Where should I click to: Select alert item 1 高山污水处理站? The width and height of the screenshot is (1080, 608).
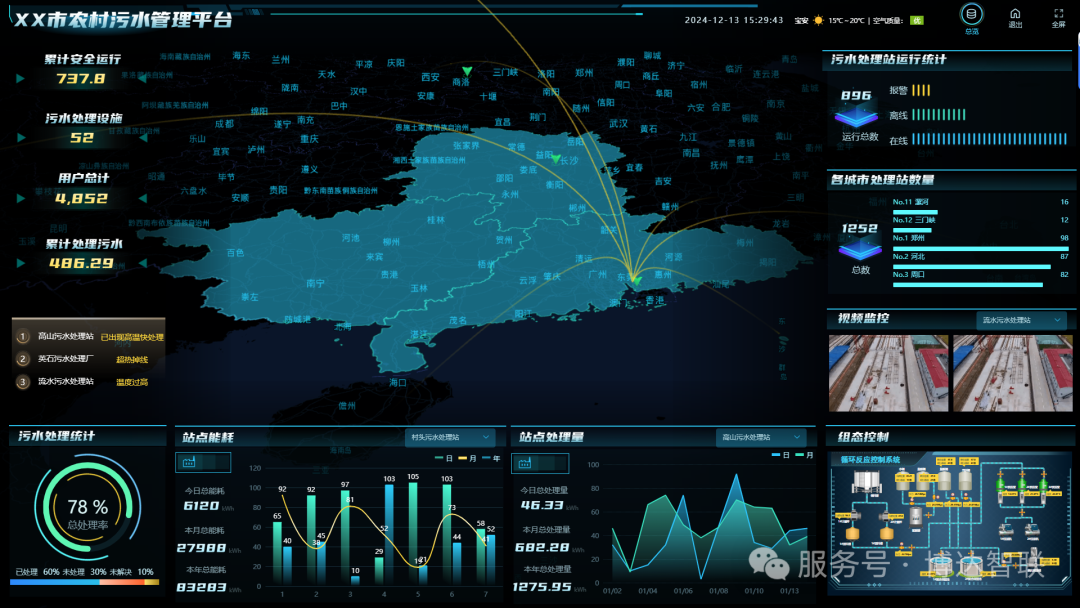click(x=66, y=337)
